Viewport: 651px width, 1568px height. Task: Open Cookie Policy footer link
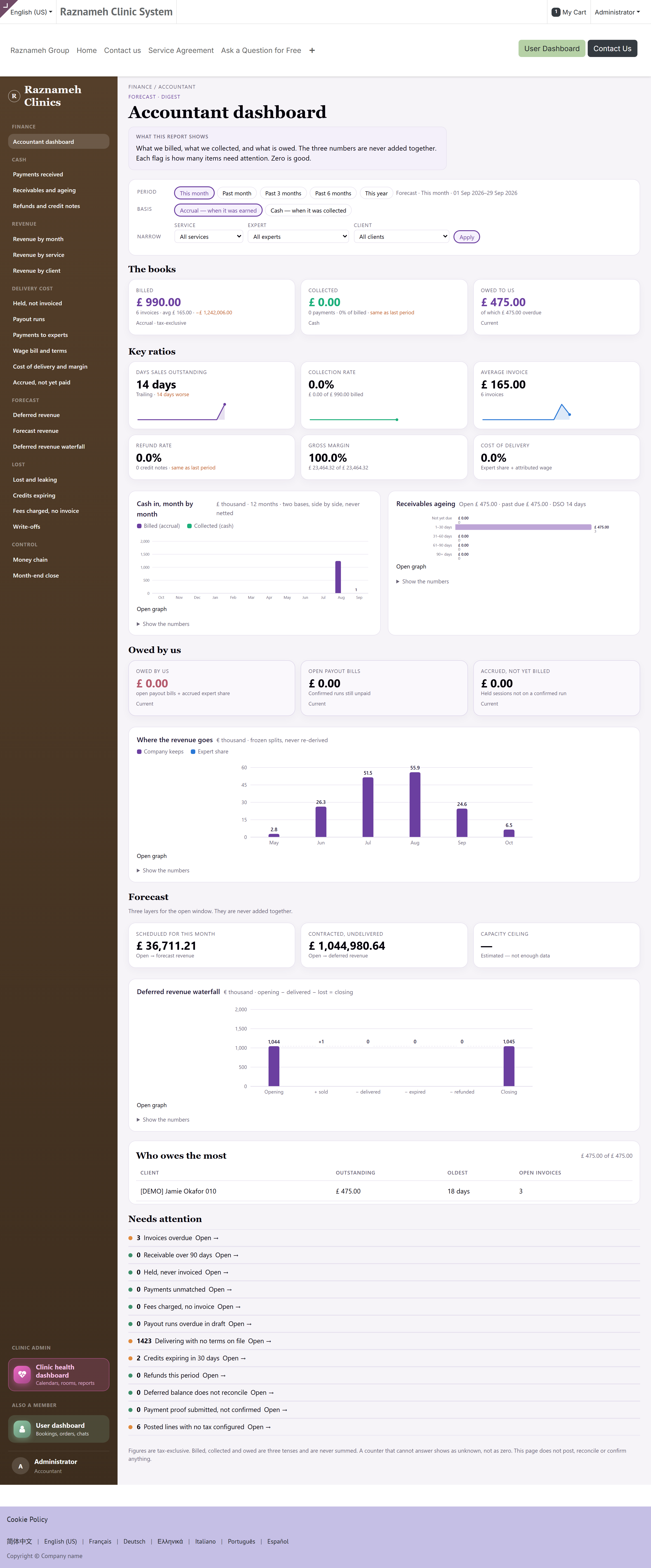click(x=27, y=1519)
